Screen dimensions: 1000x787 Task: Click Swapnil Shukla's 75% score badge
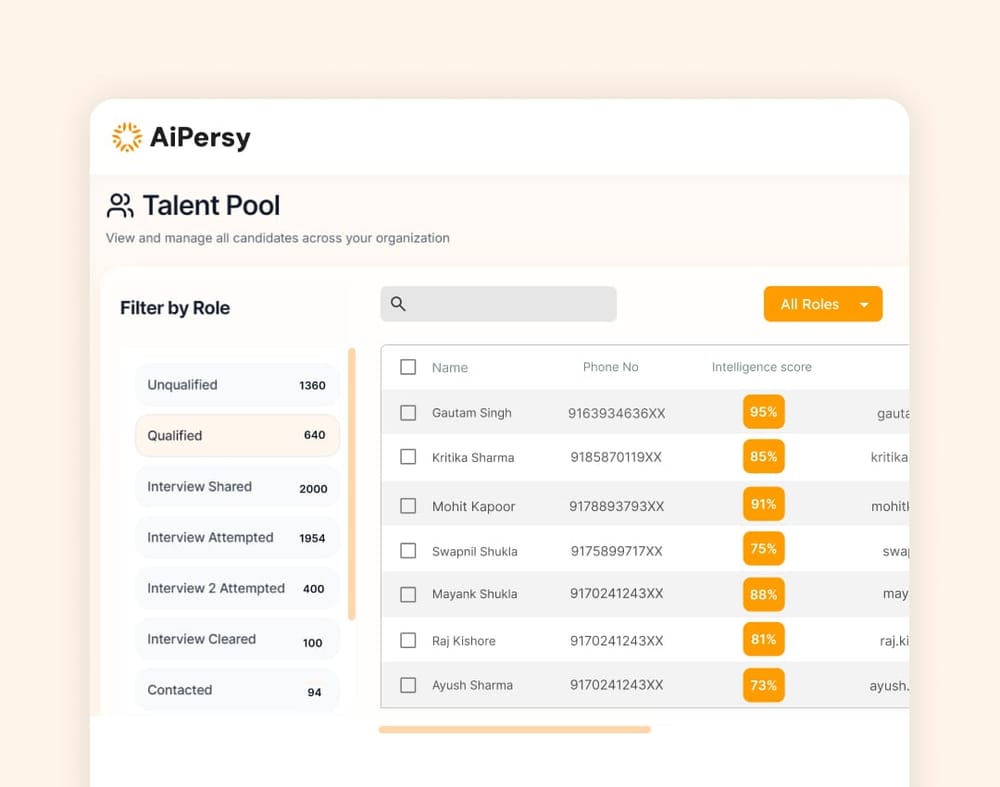763,549
